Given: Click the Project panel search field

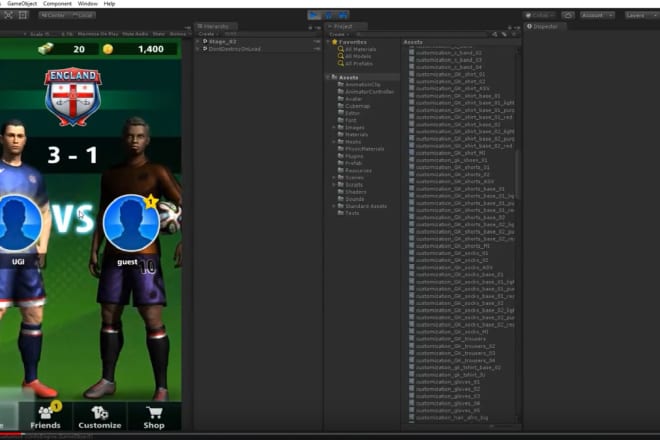Looking at the screenshot, I should 421,34.
